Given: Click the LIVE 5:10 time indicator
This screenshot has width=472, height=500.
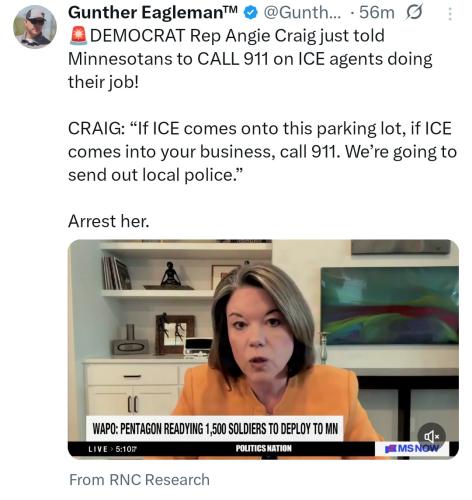Looking at the screenshot, I should (x=113, y=449).
